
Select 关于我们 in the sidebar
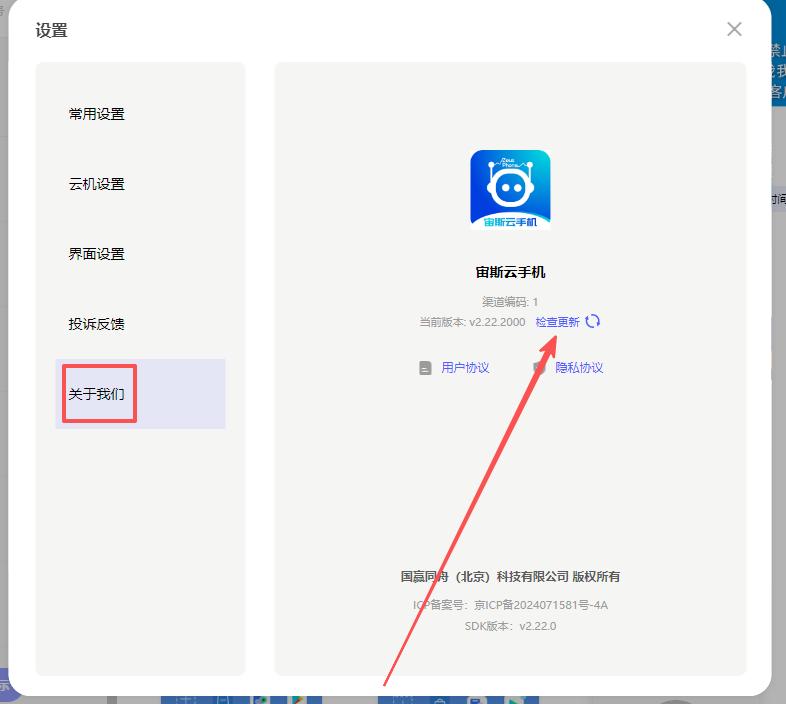point(140,394)
